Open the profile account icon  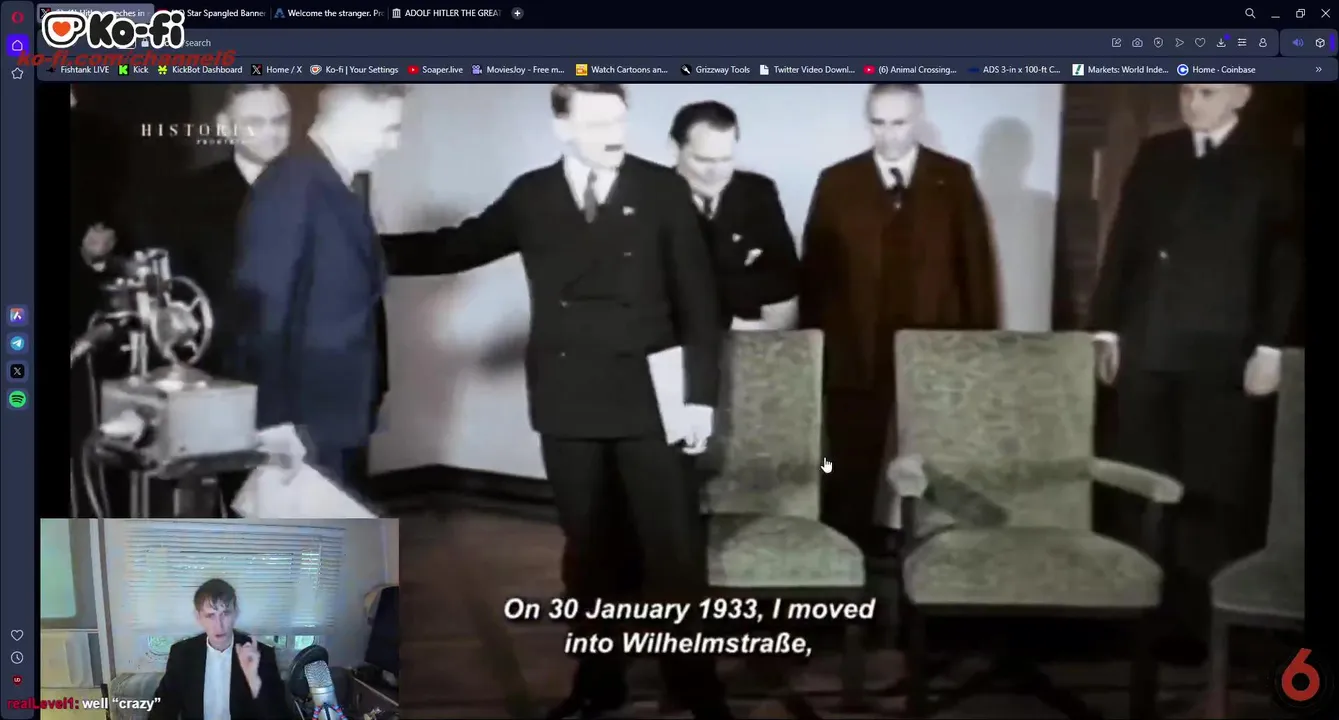pyautogui.click(x=1263, y=43)
